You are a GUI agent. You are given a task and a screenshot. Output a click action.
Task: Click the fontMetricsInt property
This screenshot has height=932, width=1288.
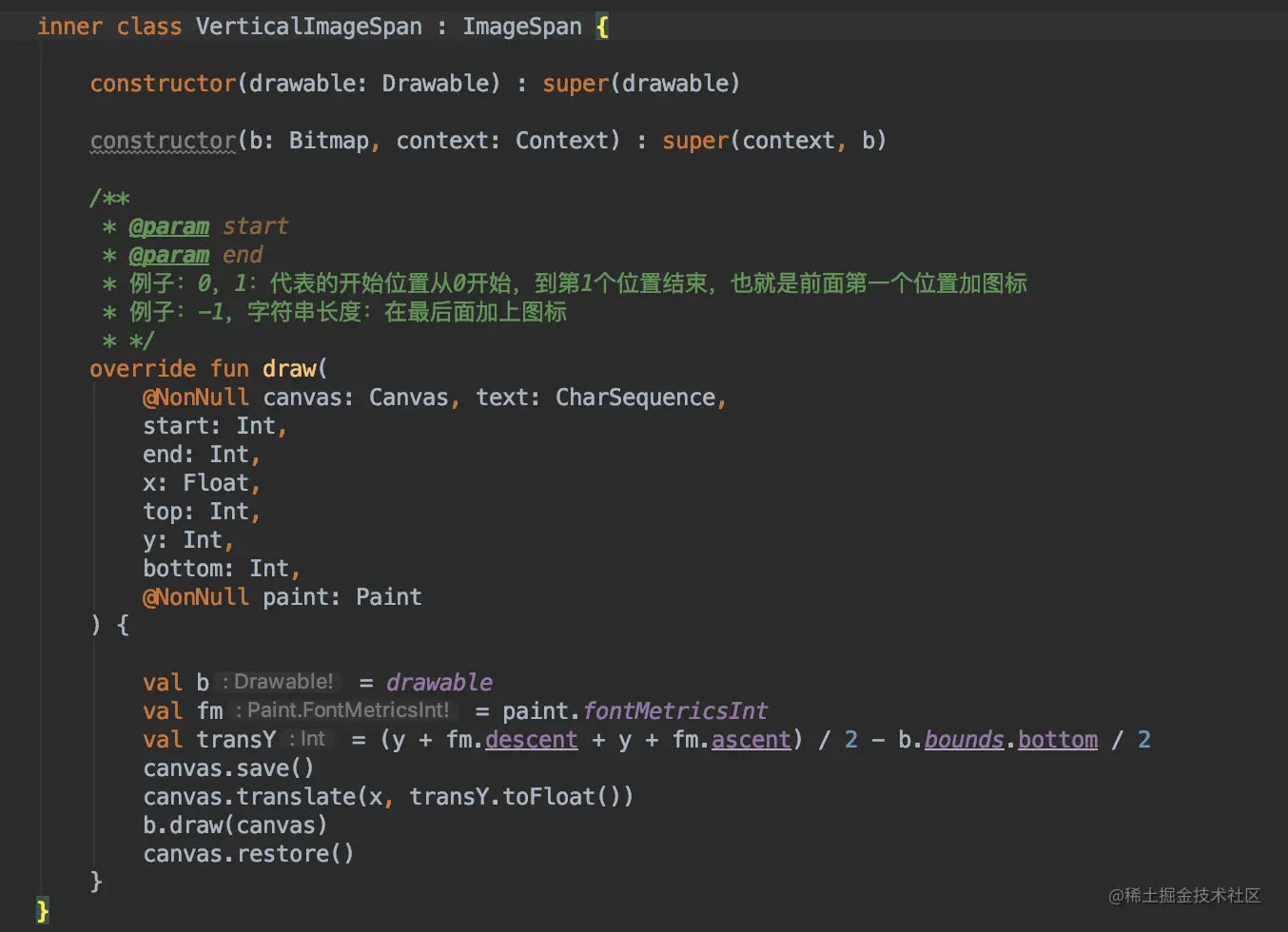pos(674,711)
